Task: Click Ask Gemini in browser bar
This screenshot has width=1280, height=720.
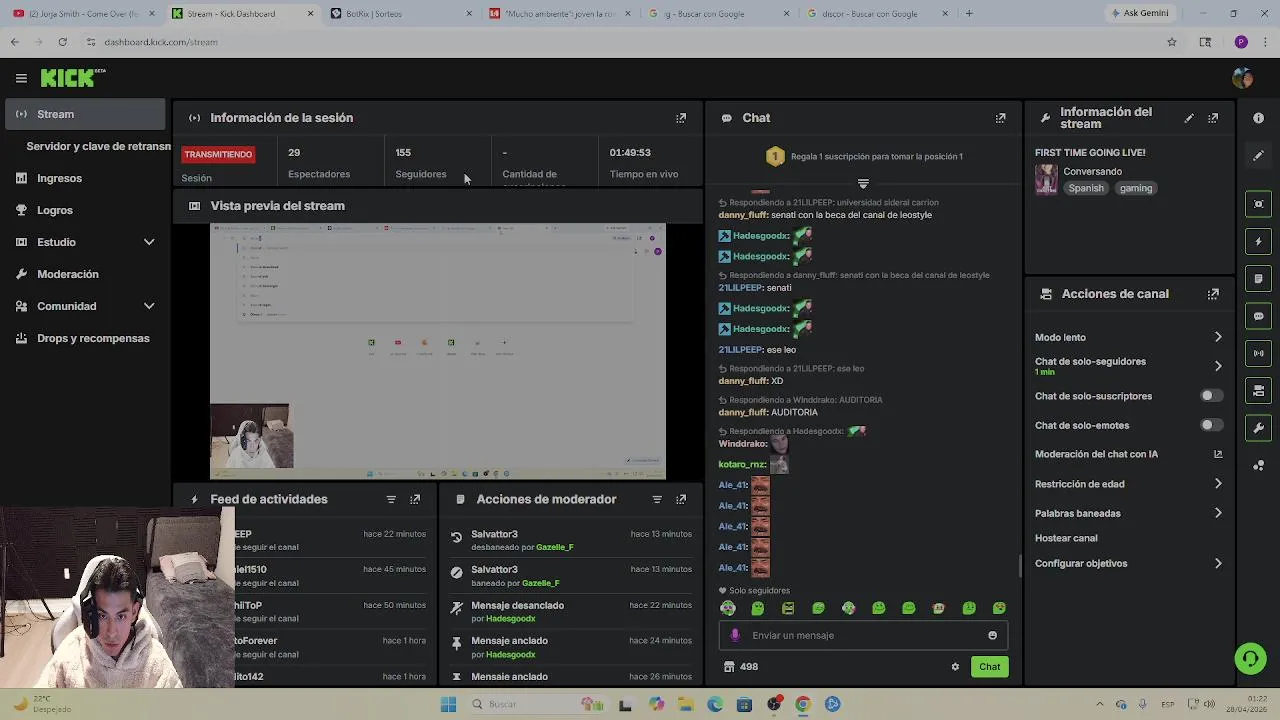Action: click(x=1140, y=14)
